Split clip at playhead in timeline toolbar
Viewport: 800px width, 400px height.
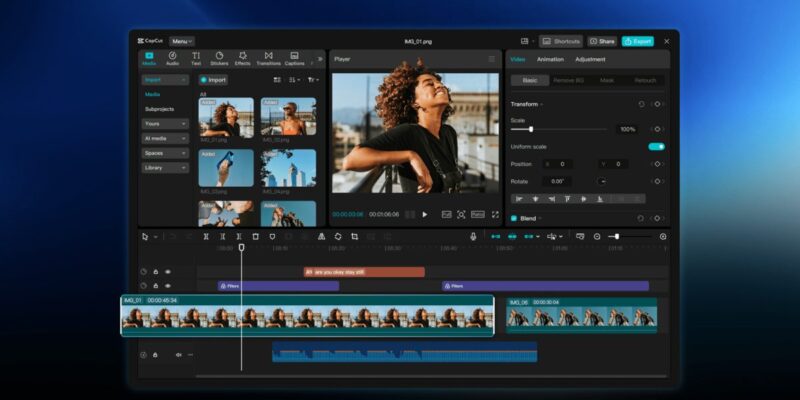click(x=206, y=237)
